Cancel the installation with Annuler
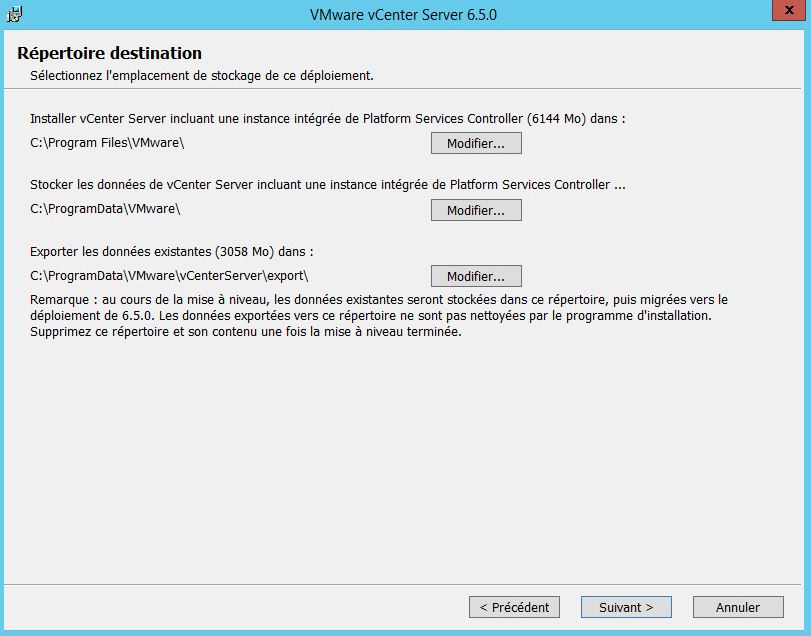This screenshot has height=636, width=811. pyautogui.click(x=738, y=607)
